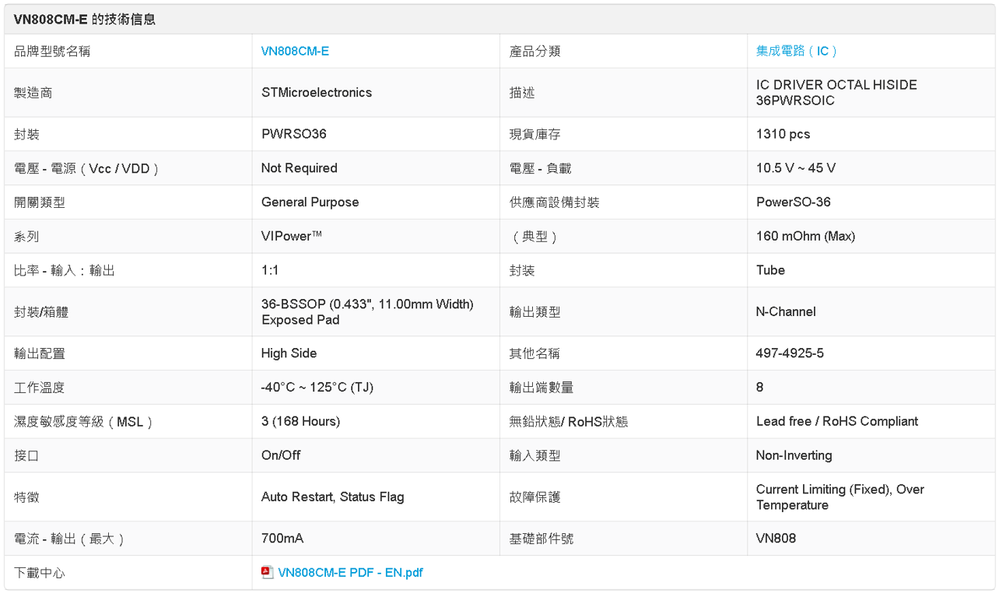Screen dimensions: 999x594
Task: Select the 電壓 - 負載 label
Action: 540,168
